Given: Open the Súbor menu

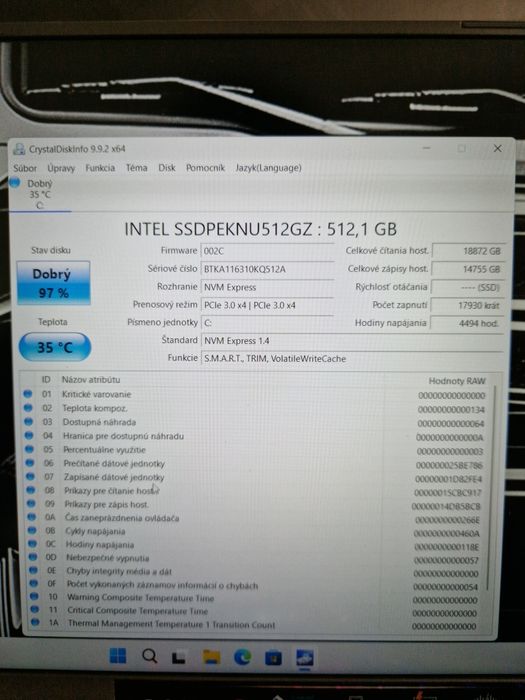Looking at the screenshot, I should click(x=25, y=168).
